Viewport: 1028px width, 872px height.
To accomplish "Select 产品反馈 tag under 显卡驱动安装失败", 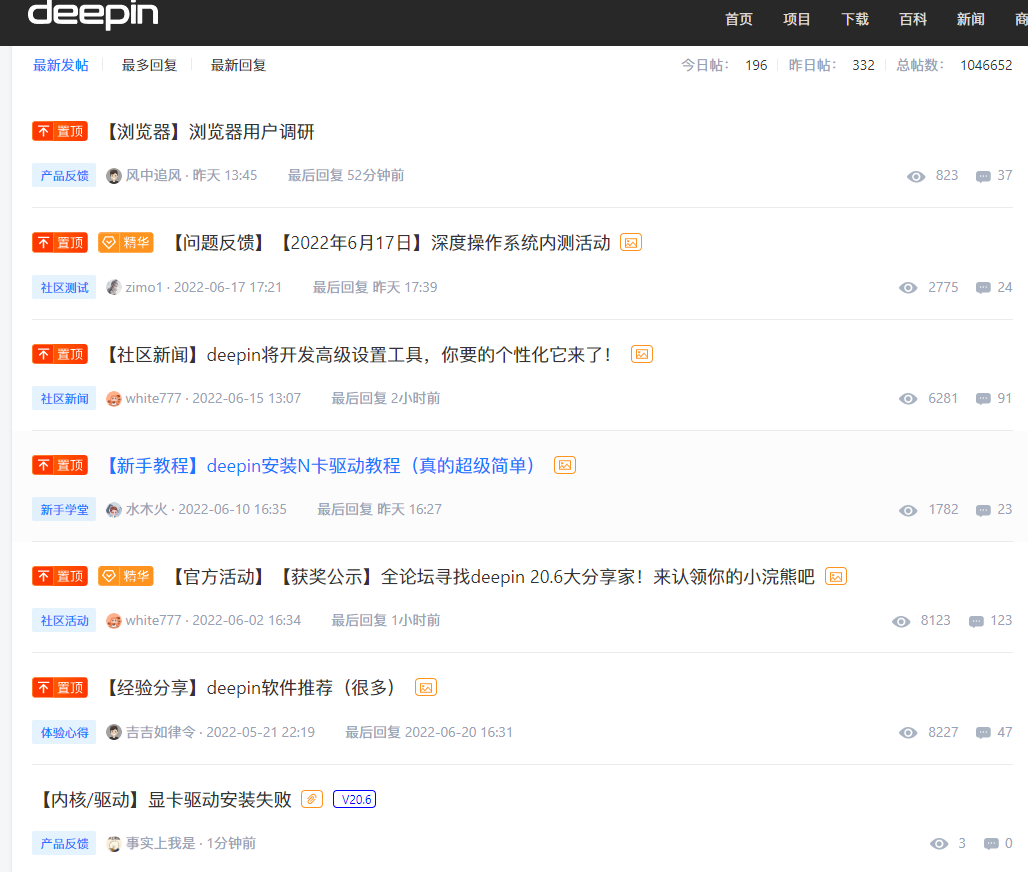I will (64, 843).
